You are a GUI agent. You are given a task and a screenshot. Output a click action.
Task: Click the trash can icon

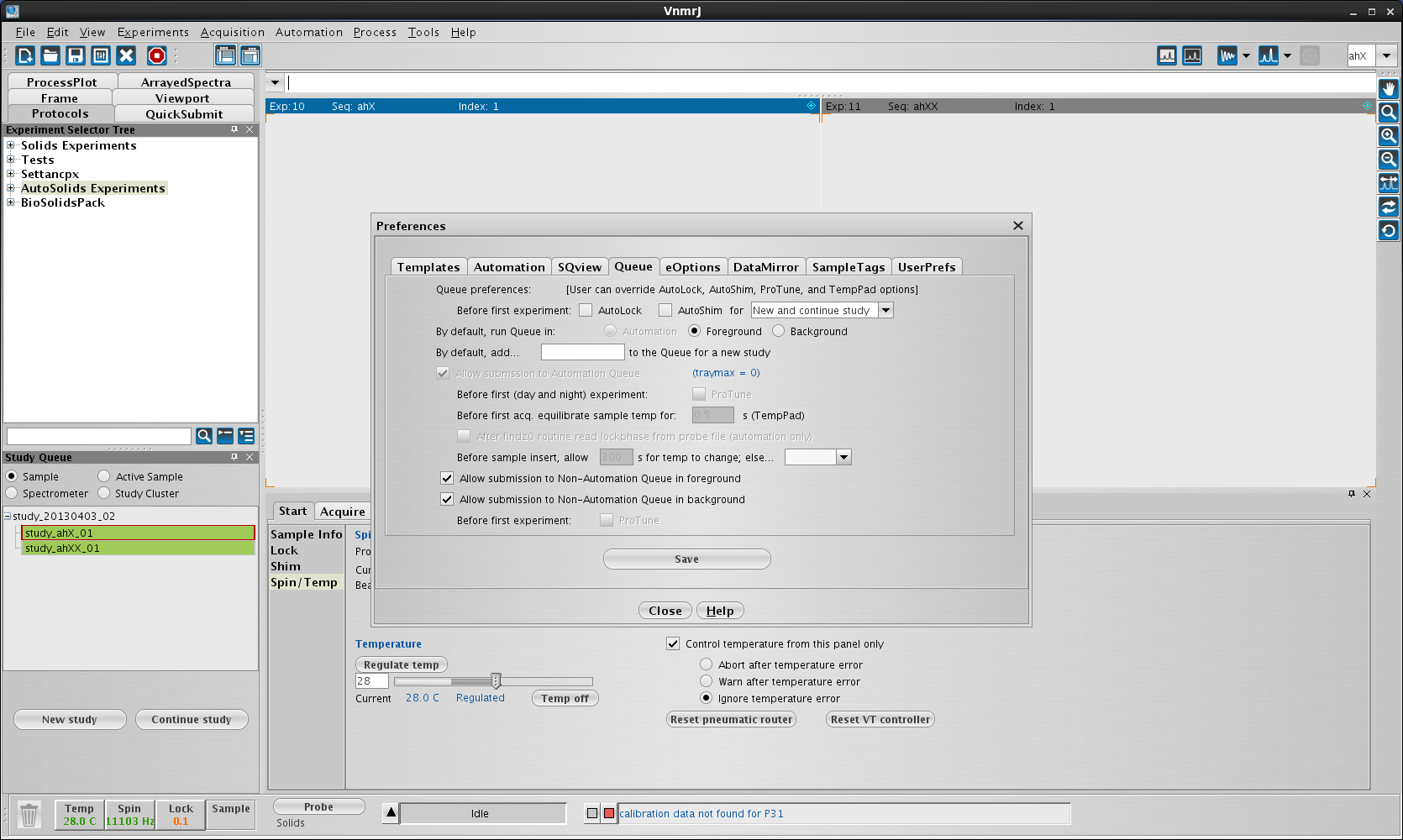click(x=29, y=815)
